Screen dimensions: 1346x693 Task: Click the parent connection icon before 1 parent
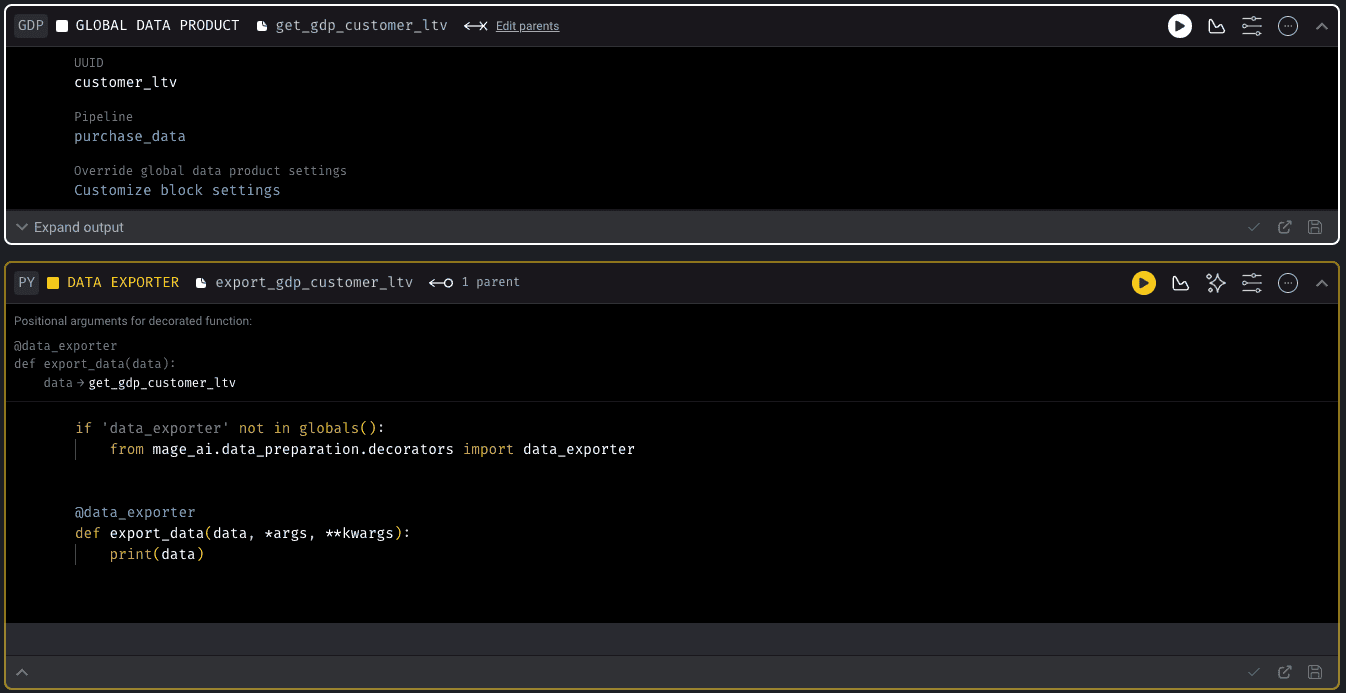coord(441,283)
